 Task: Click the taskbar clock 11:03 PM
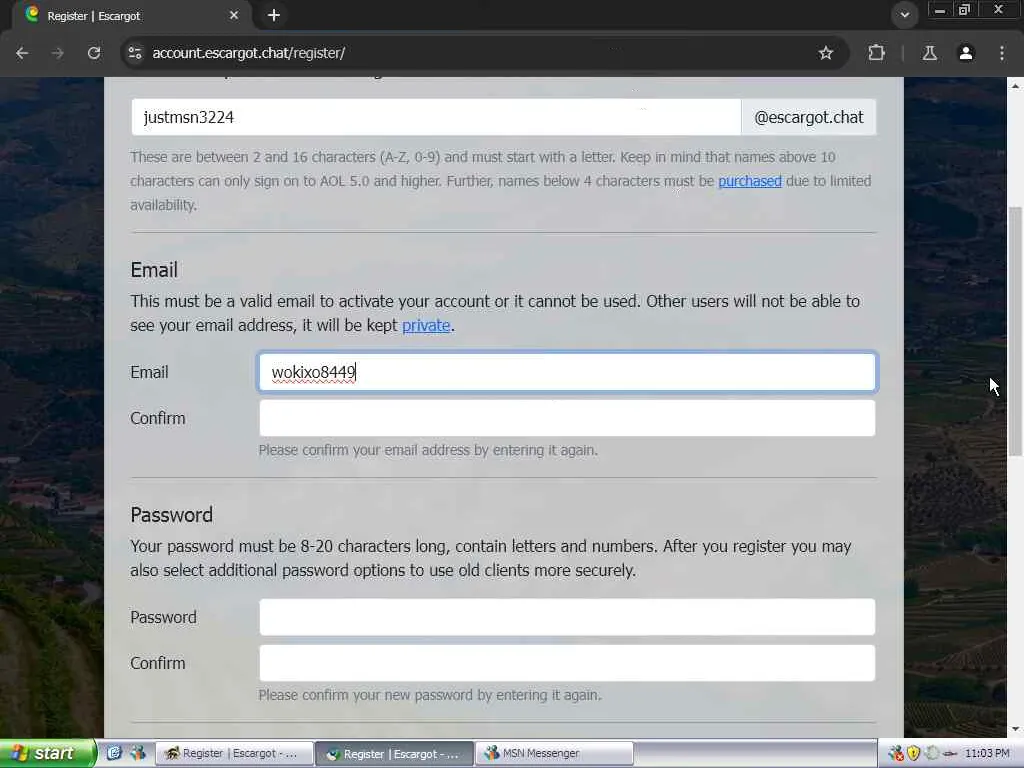[x=987, y=754]
